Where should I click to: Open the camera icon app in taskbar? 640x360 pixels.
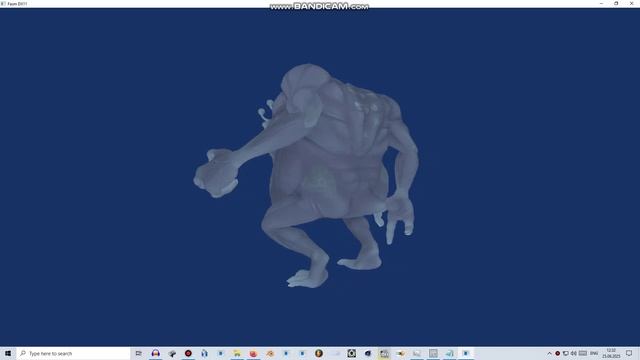pos(351,353)
